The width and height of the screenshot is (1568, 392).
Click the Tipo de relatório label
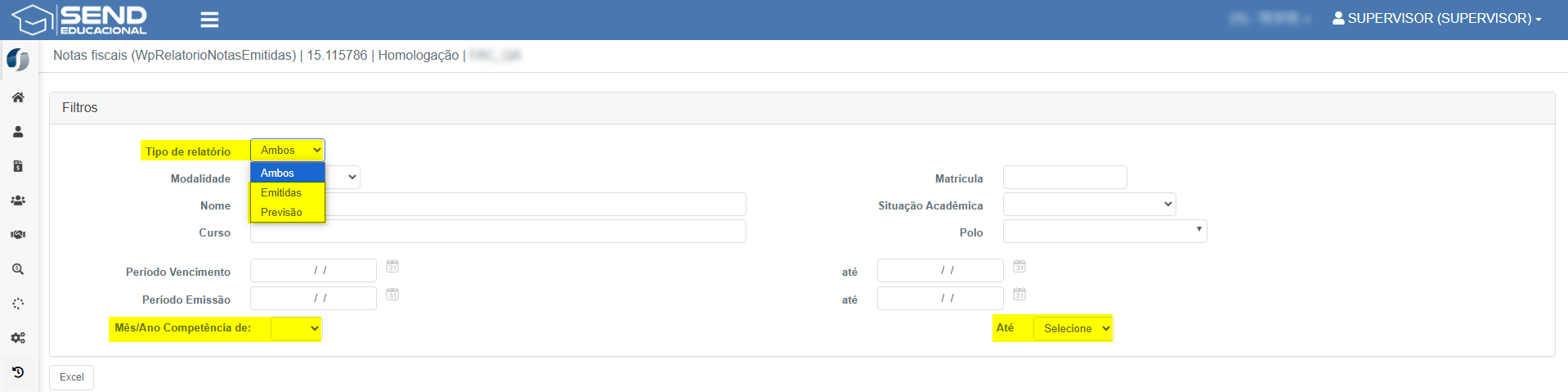pyautogui.click(x=188, y=151)
